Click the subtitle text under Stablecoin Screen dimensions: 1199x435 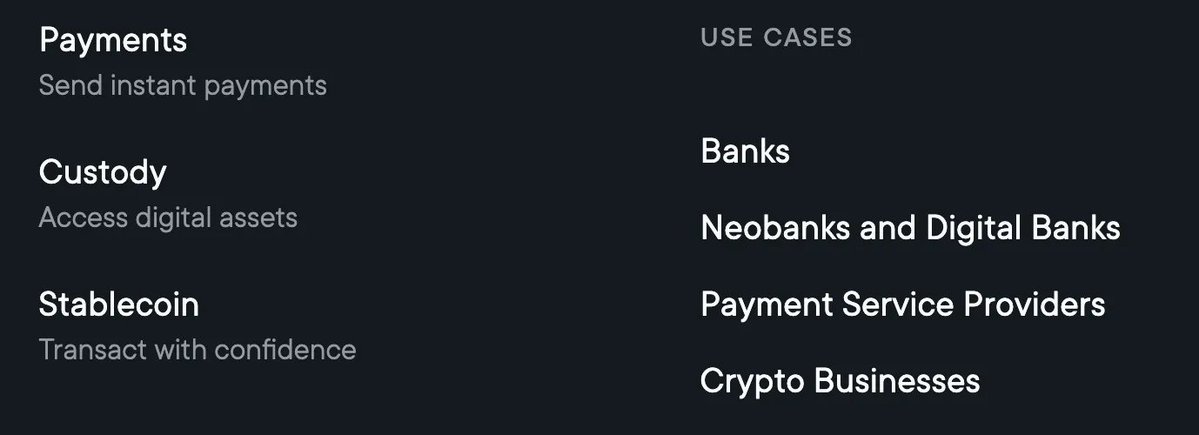tap(197, 350)
